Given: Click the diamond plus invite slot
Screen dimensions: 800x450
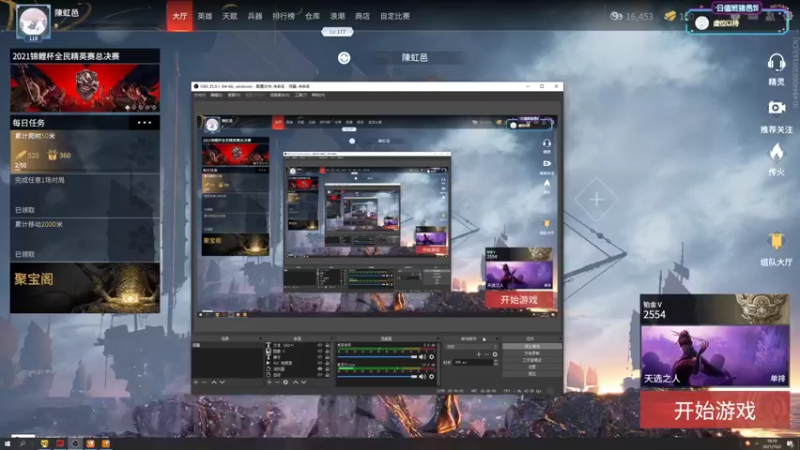Looking at the screenshot, I should coord(596,199).
